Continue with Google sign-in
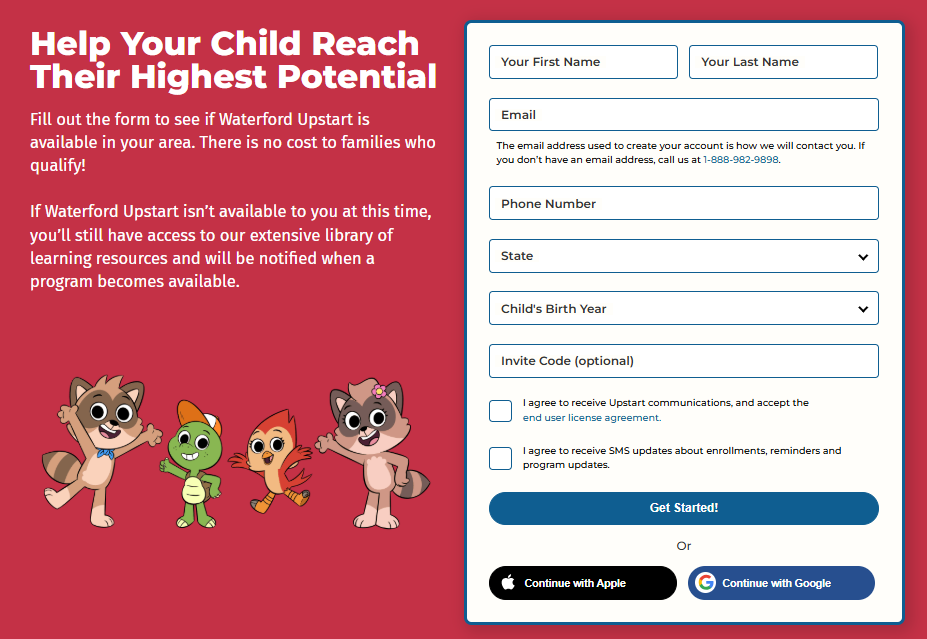The image size is (927, 639). 781,583
